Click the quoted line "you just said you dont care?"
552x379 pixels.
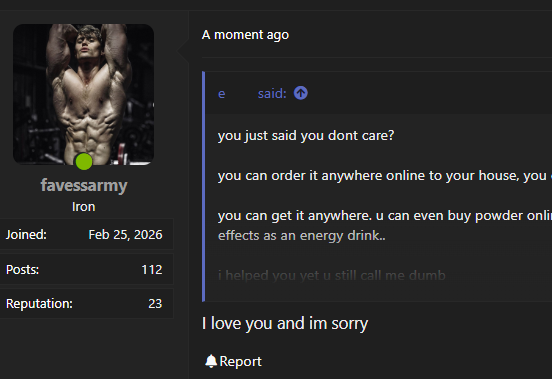pyautogui.click(x=306, y=136)
